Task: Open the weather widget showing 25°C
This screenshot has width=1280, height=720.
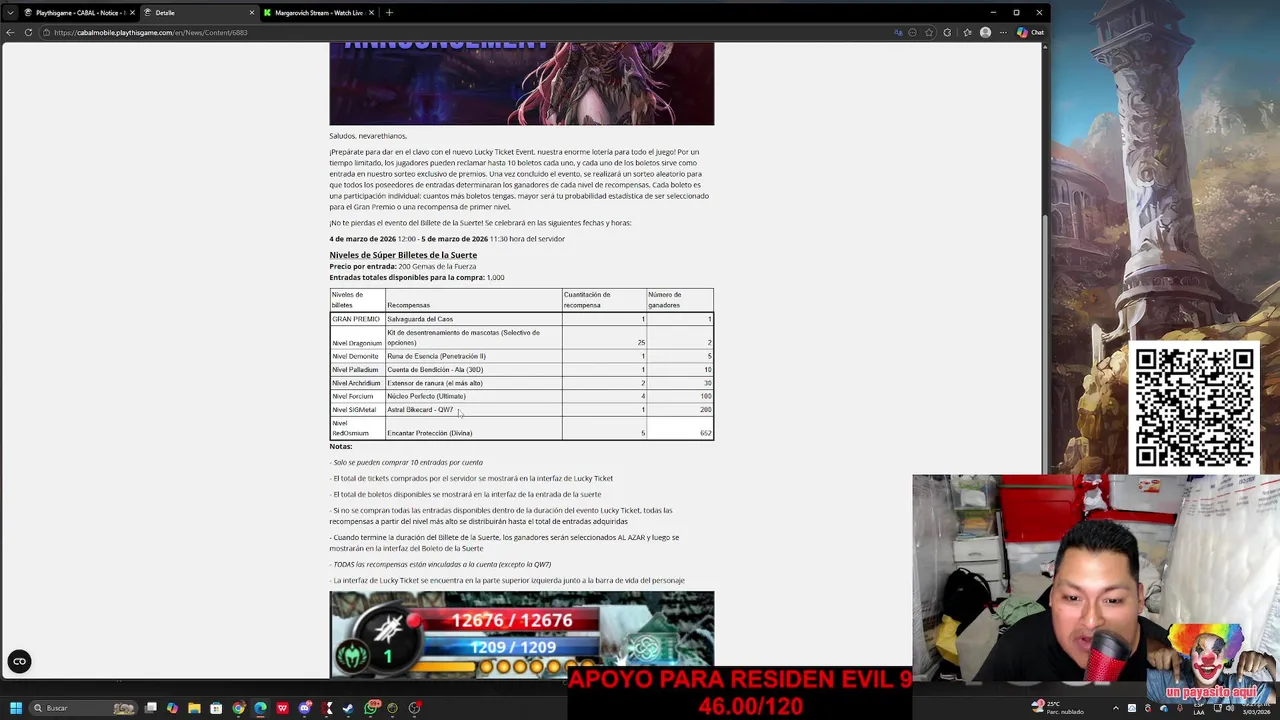Action: click(1057, 708)
